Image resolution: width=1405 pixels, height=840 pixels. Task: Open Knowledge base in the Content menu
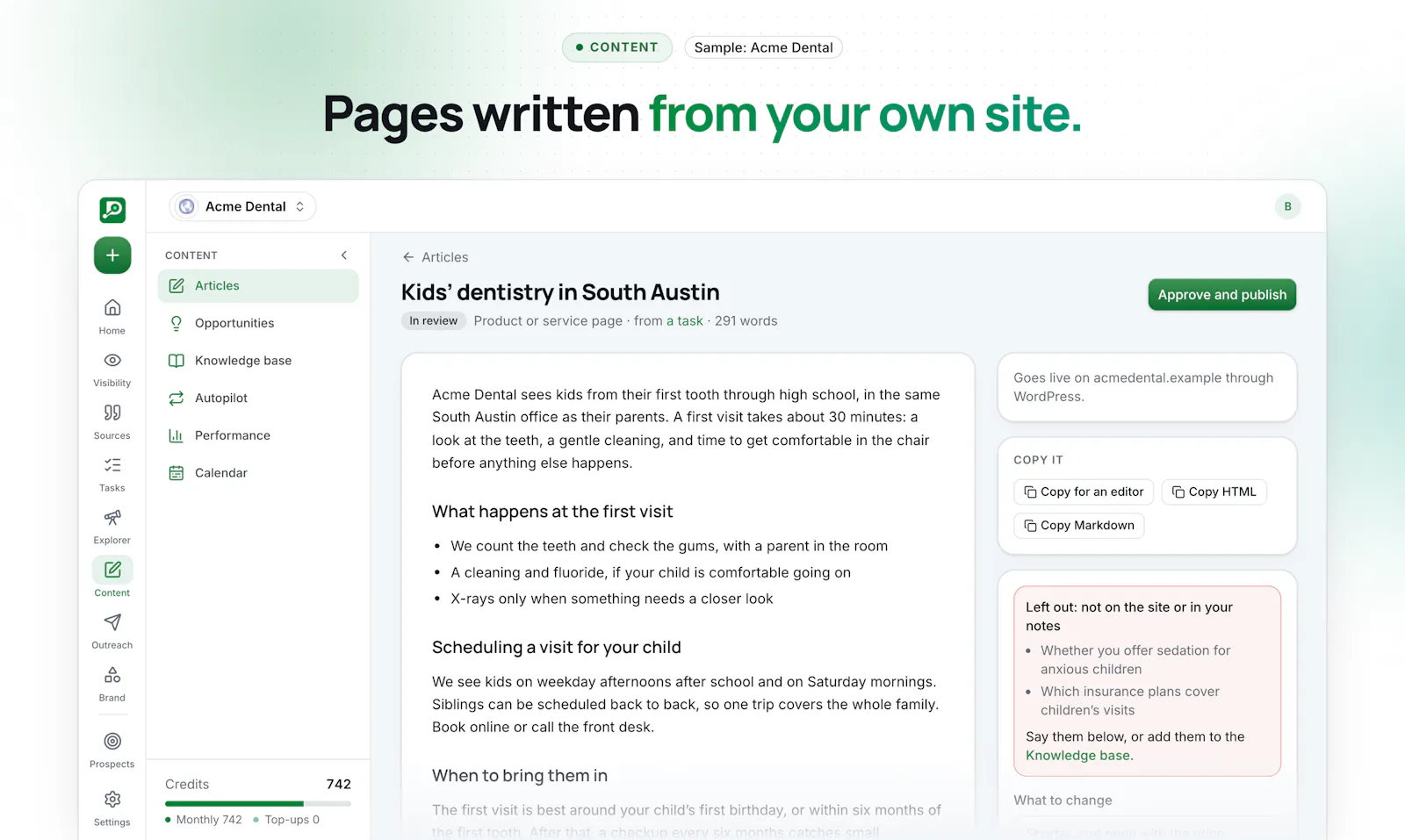coord(258,361)
